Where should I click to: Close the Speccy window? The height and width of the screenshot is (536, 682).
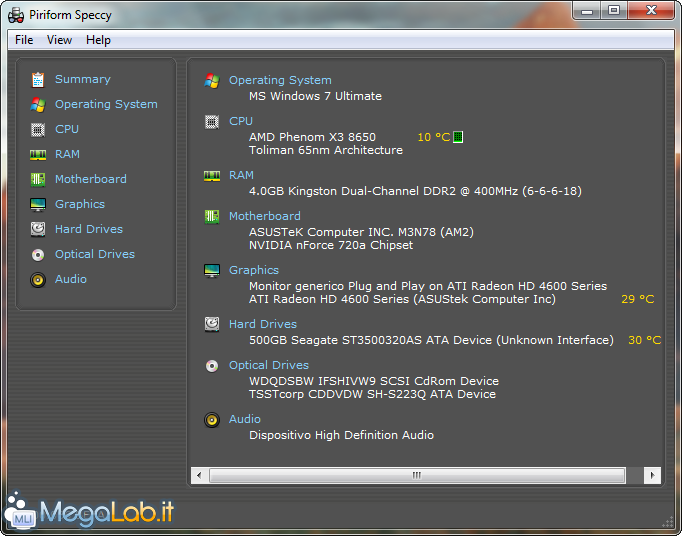[x=651, y=10]
